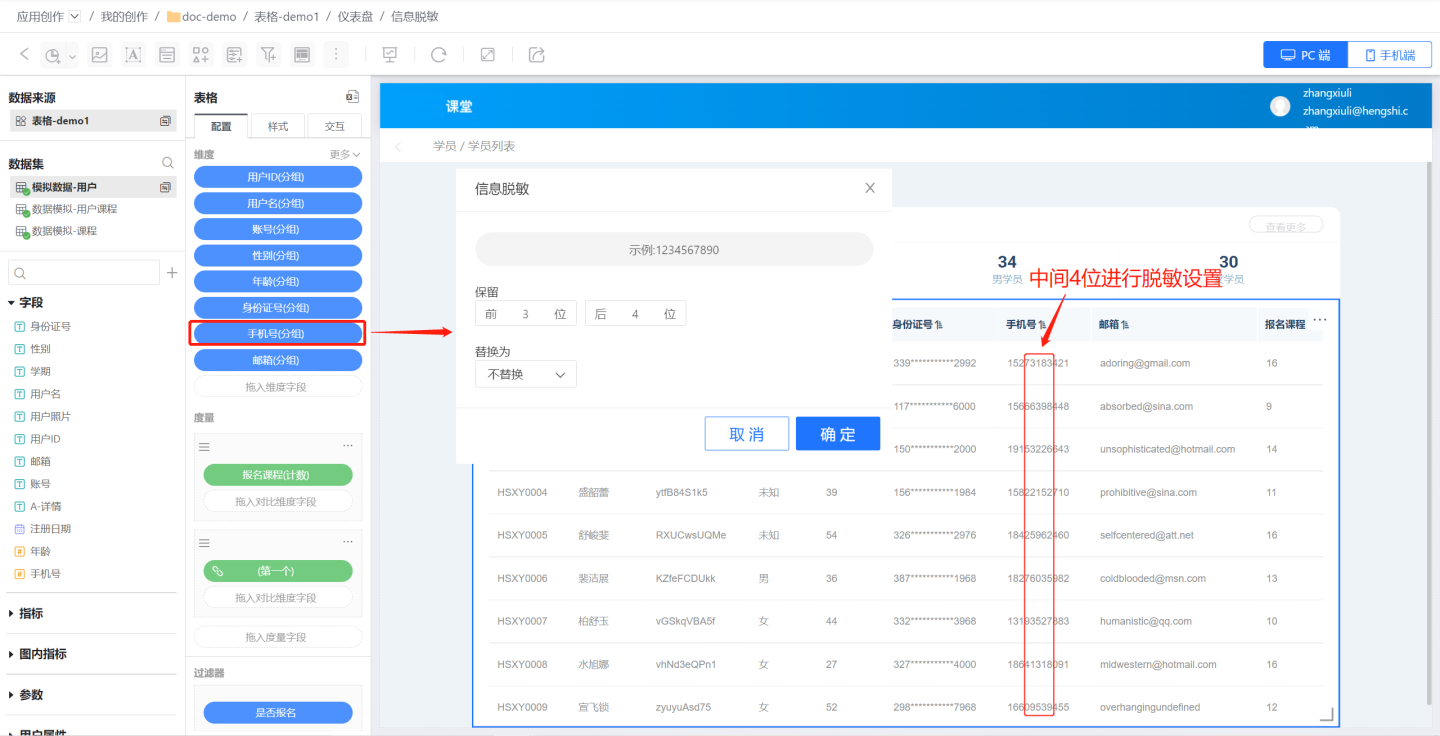Screen dimensions: 1440x736
Task: Click the 前 digits input showing 3
Action: (526, 314)
